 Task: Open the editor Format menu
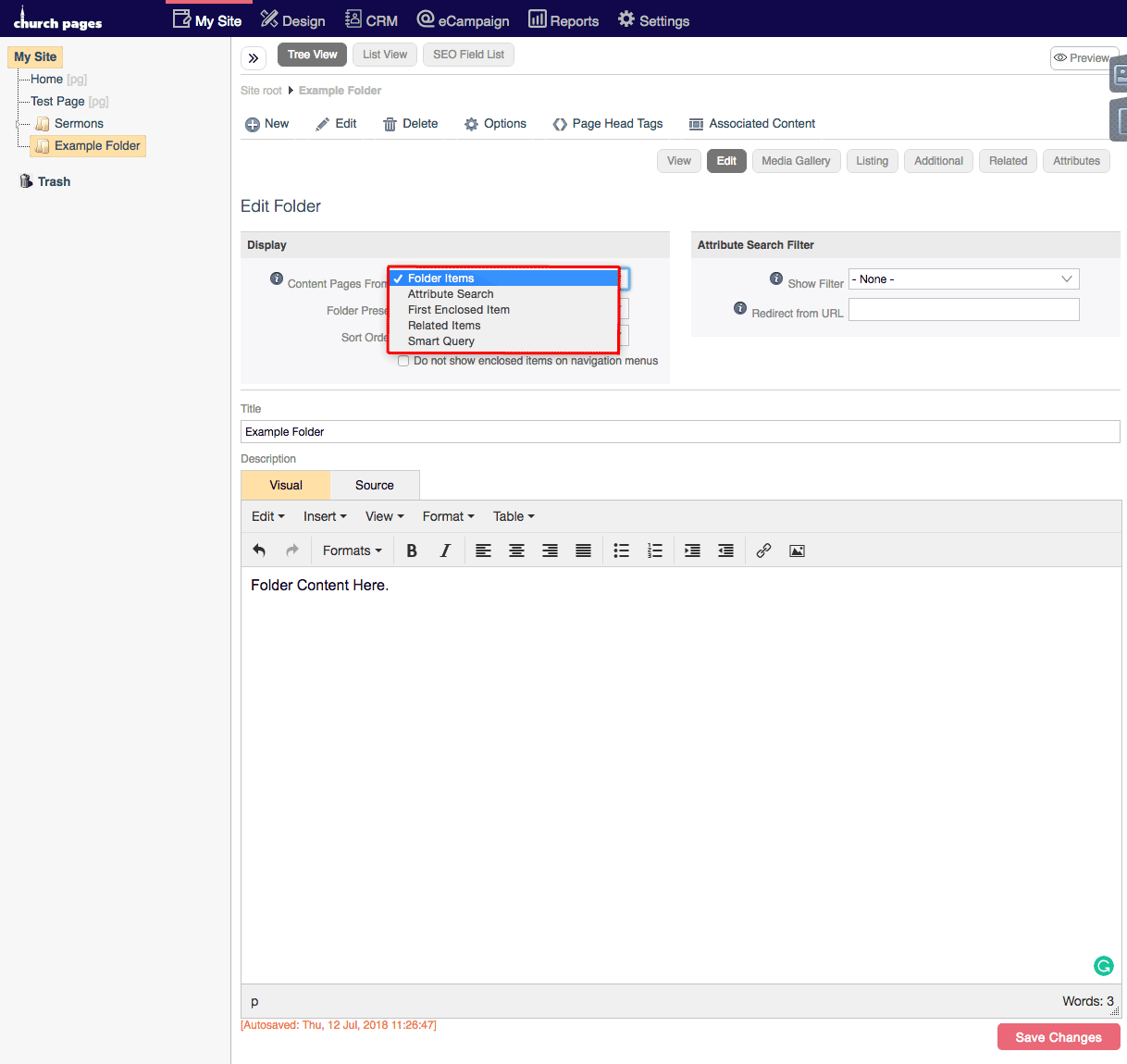[x=449, y=516]
